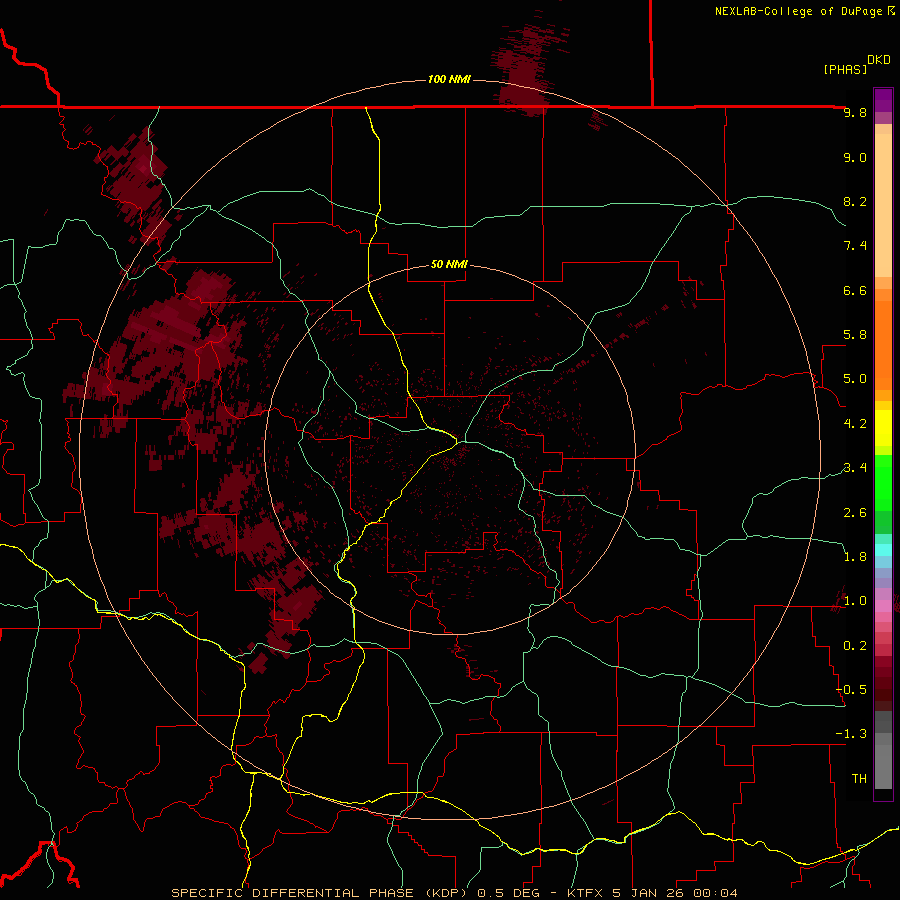Click the -1.3 scale value
Image resolution: width=900 pixels, height=900 pixels.
coord(851,734)
